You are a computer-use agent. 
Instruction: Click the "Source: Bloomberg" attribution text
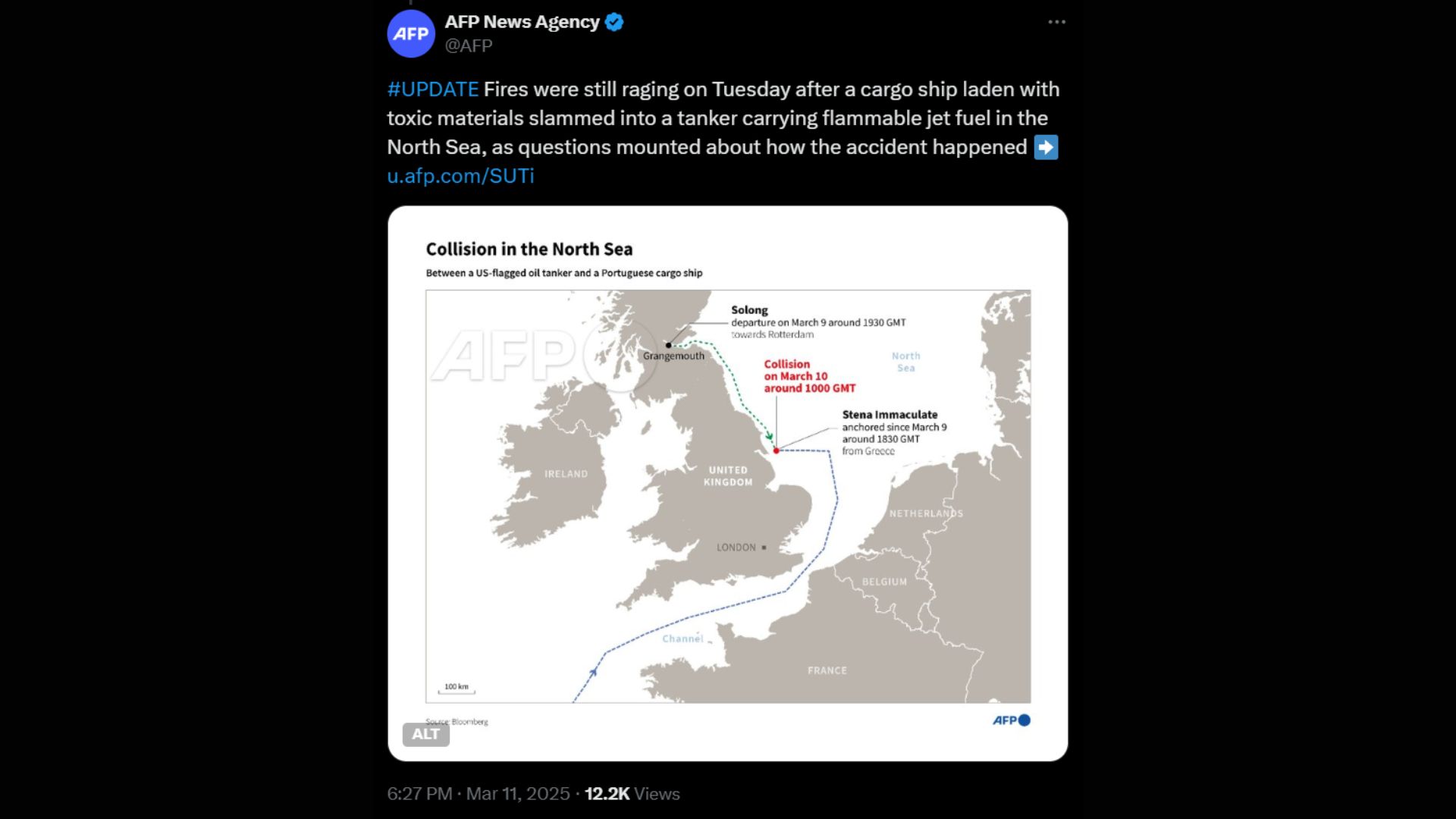tap(456, 723)
